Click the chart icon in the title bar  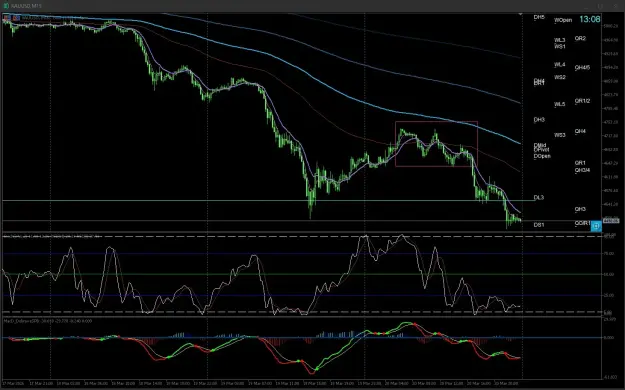6,6
